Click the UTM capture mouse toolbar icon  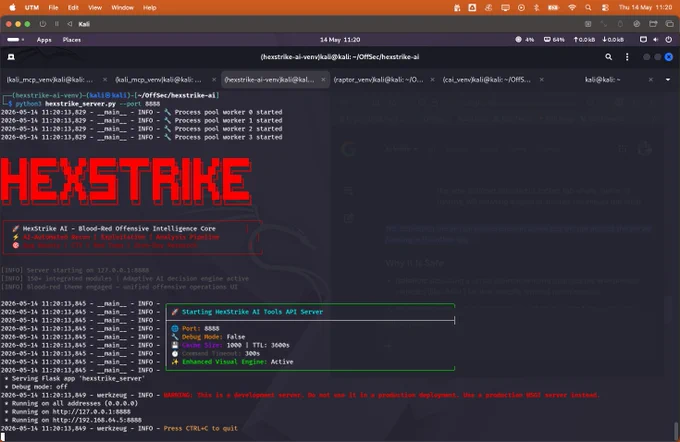click(588, 24)
